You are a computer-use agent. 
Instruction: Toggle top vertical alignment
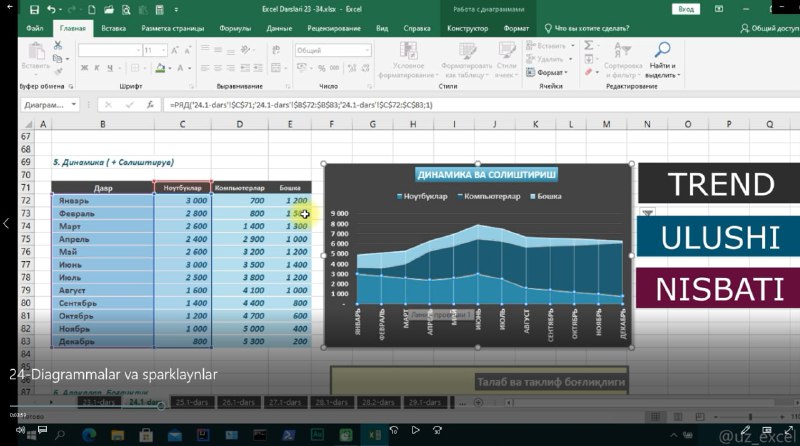coord(205,49)
